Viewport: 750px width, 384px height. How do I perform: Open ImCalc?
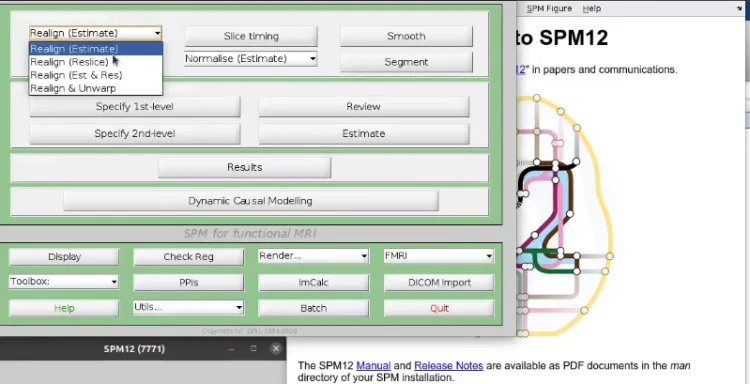(313, 283)
